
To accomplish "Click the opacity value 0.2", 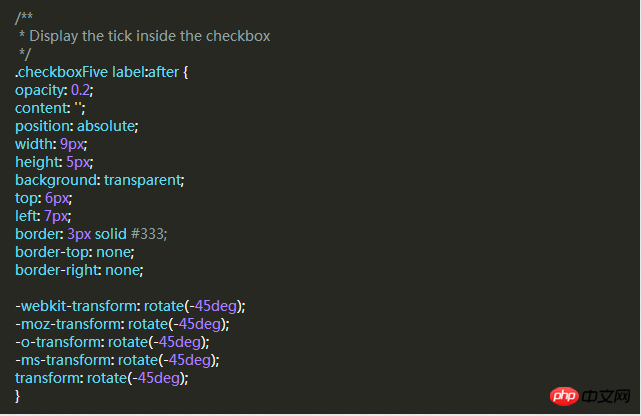I will [x=81, y=90].
